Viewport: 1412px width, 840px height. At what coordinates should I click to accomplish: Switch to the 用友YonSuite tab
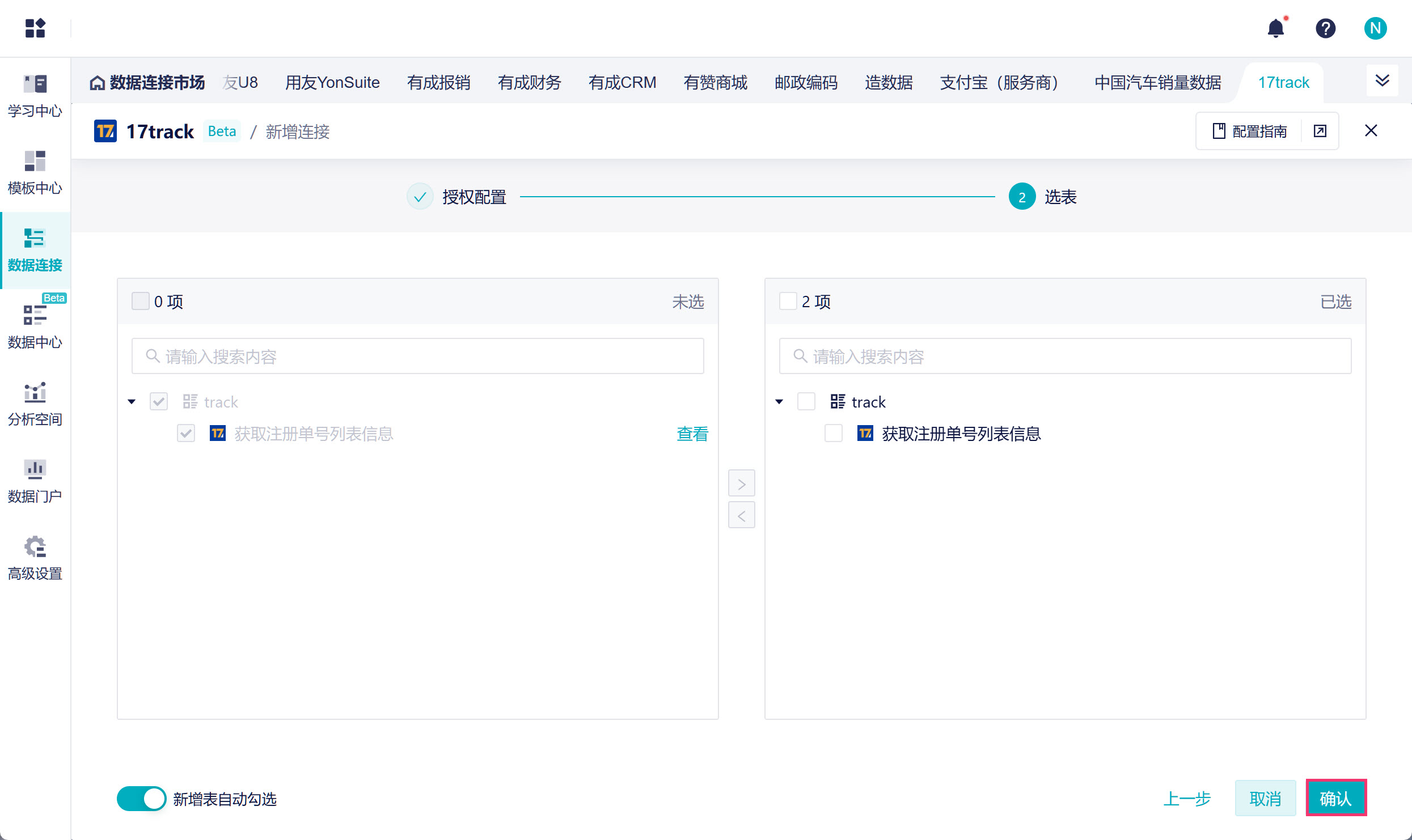click(332, 83)
